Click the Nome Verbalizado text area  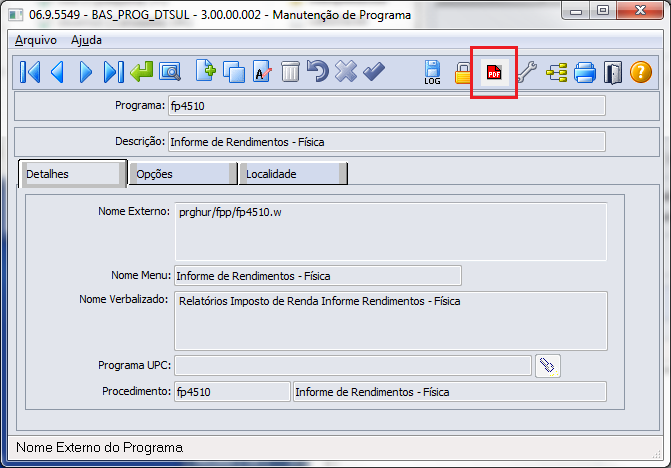click(391, 321)
